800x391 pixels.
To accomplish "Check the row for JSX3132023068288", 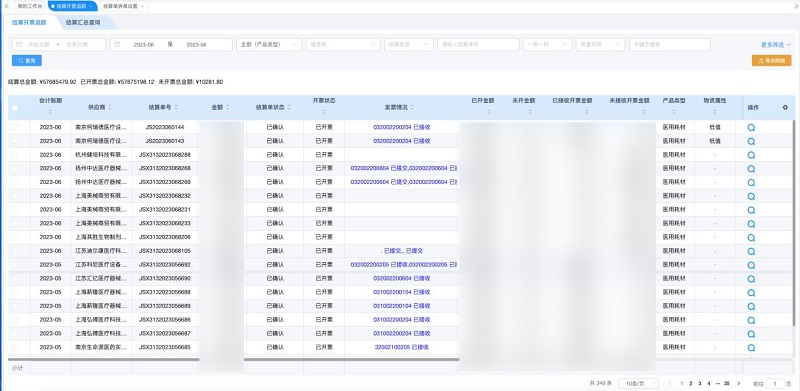I will (x=15, y=155).
